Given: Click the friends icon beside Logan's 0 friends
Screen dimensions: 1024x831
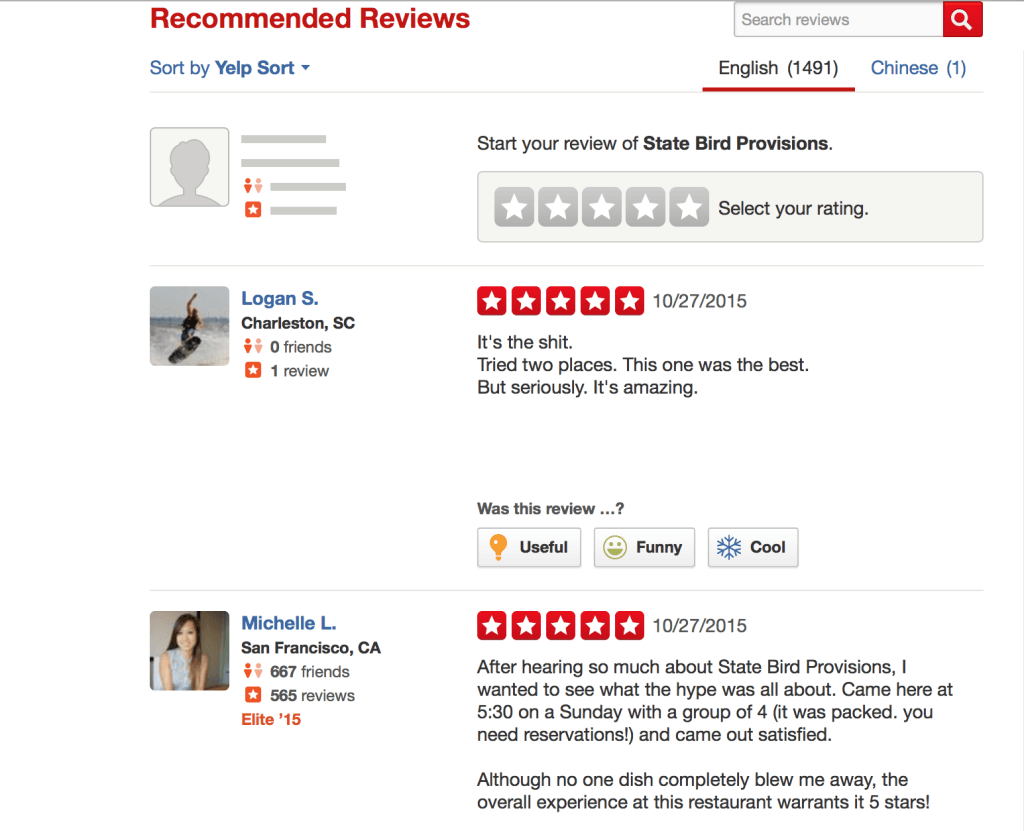Looking at the screenshot, I should click(253, 347).
